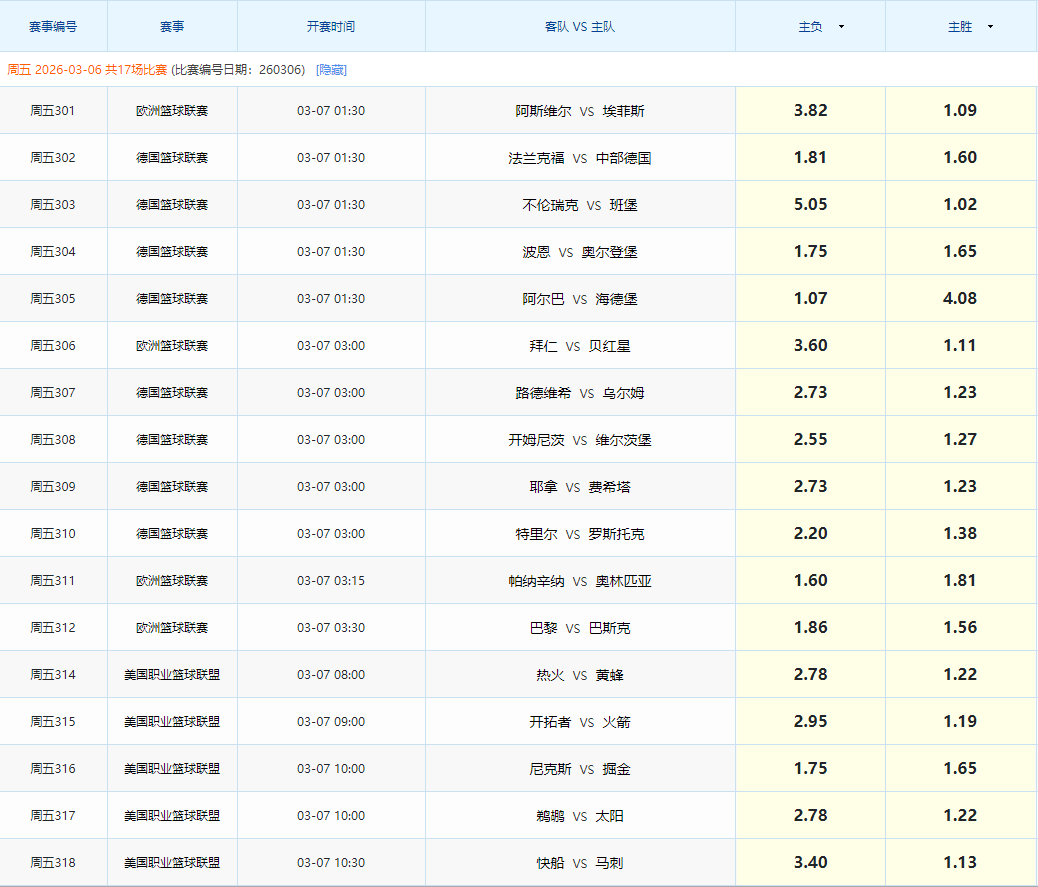Click the match 热火 VS 黄蜂
Viewport: 1038px width, 887px height.
(580, 675)
